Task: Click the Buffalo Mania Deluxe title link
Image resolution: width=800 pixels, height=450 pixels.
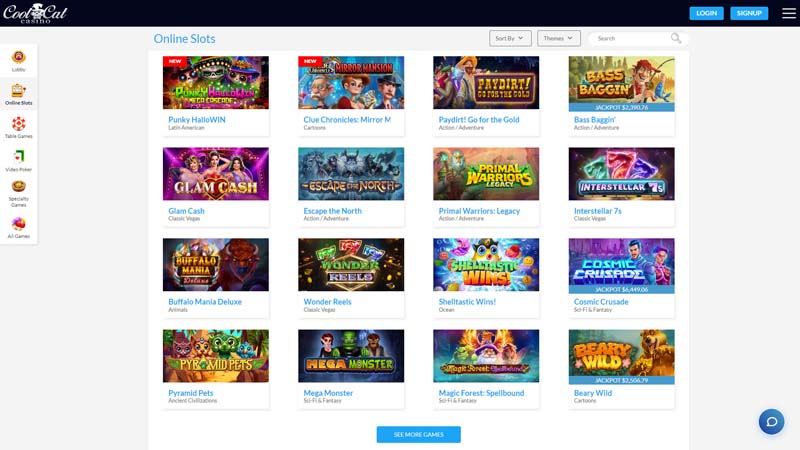Action: click(x=205, y=302)
